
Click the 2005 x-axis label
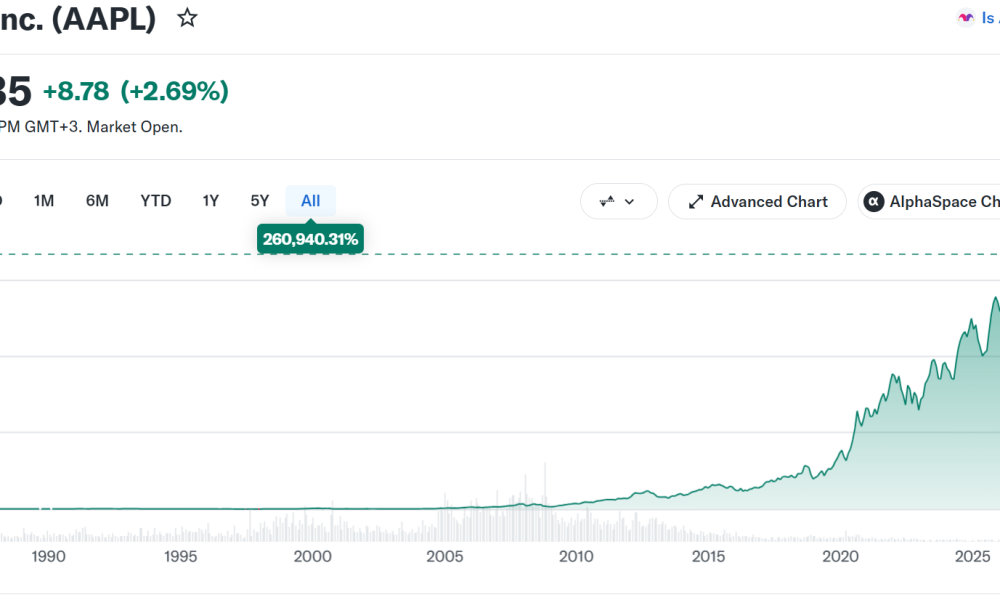pyautogui.click(x=445, y=557)
